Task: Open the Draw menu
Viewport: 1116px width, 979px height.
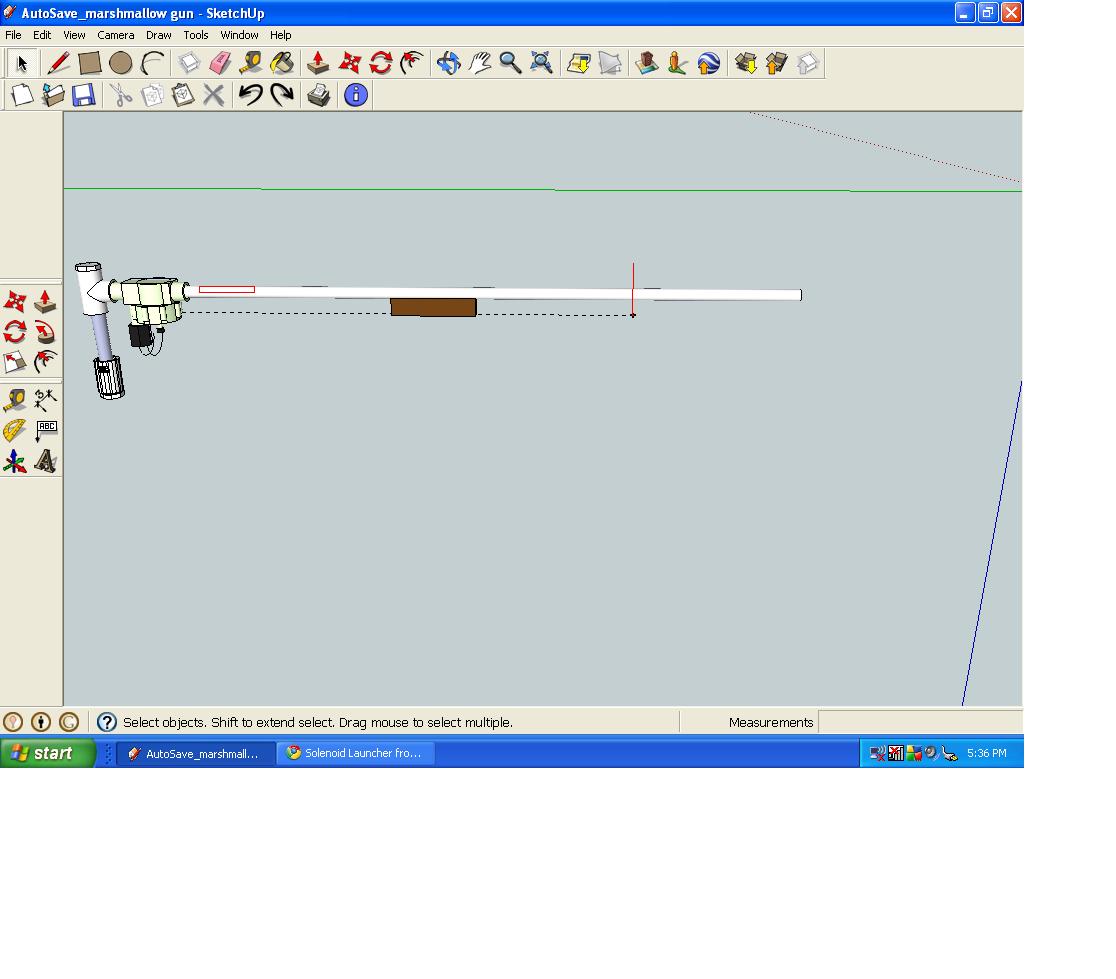Action: pyautogui.click(x=159, y=35)
